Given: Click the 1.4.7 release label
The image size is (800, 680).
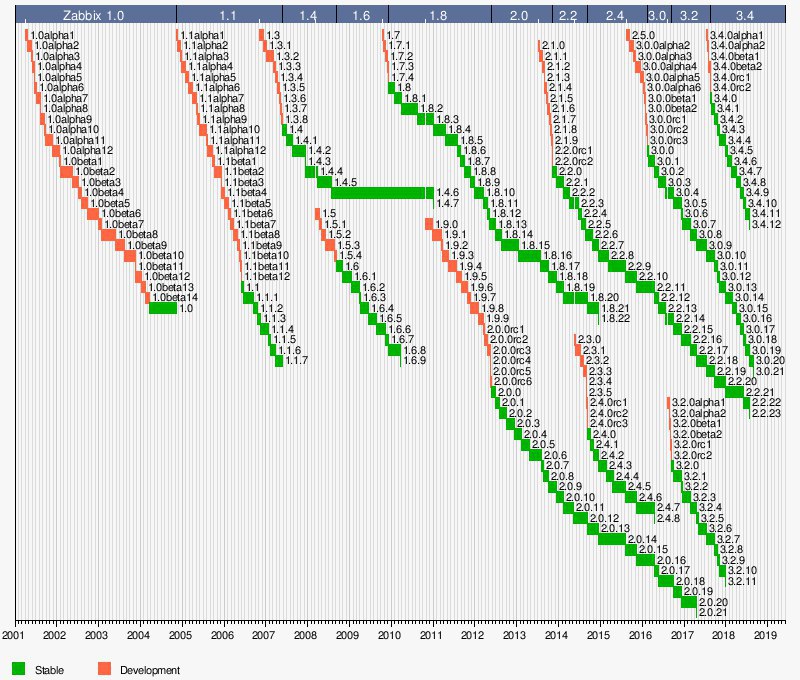Looking at the screenshot, I should pyautogui.click(x=448, y=203).
